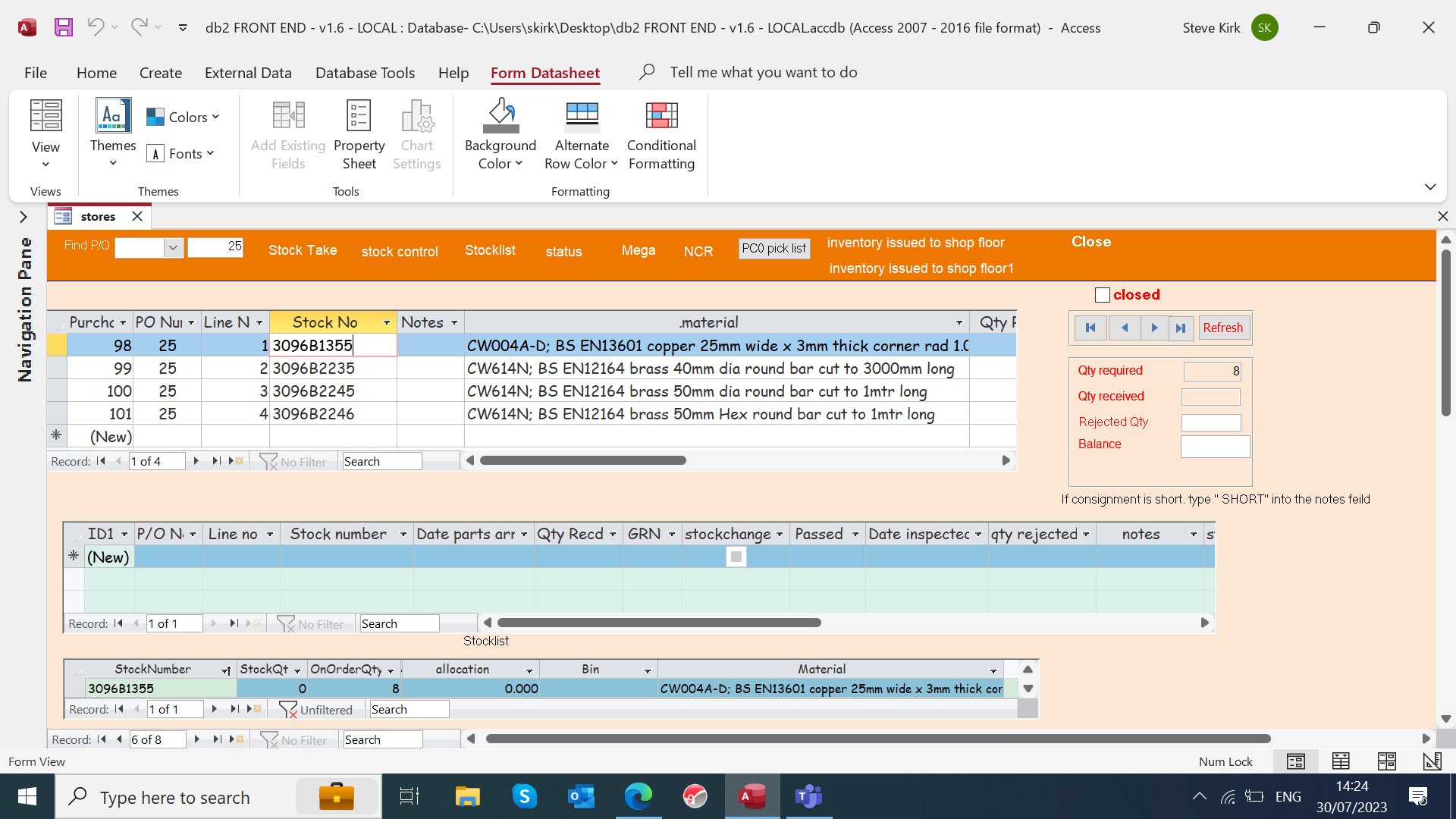Open the External Data tab

248,73
